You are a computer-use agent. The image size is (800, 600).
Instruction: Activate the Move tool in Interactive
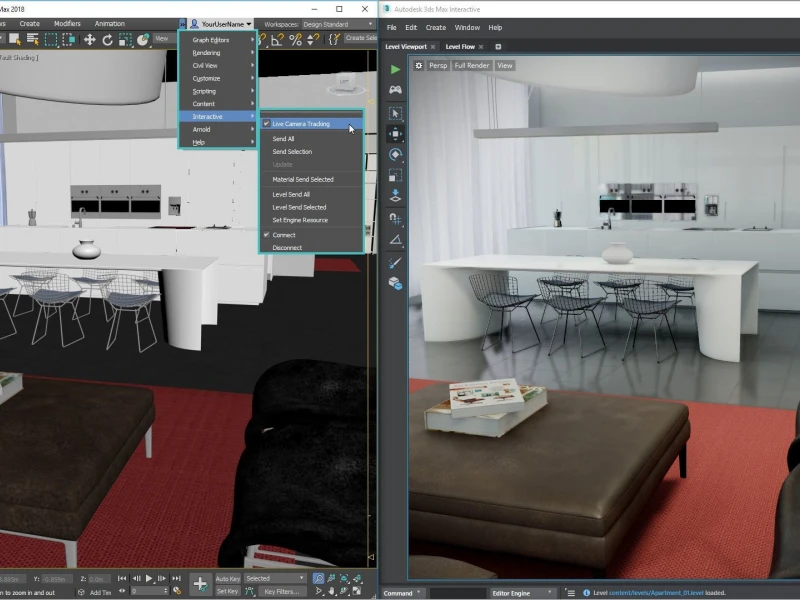[x=395, y=134]
